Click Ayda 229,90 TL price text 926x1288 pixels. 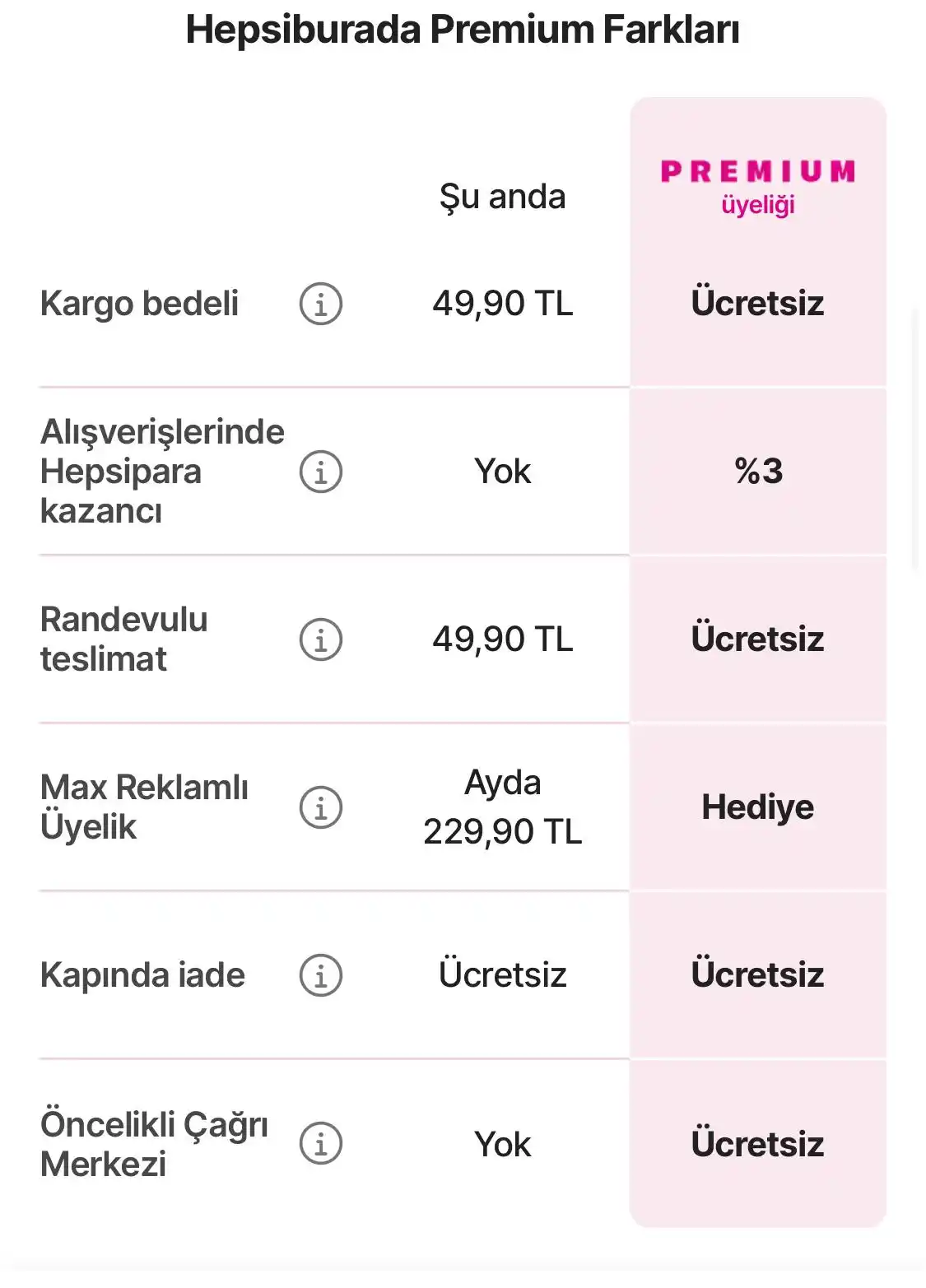pos(502,807)
